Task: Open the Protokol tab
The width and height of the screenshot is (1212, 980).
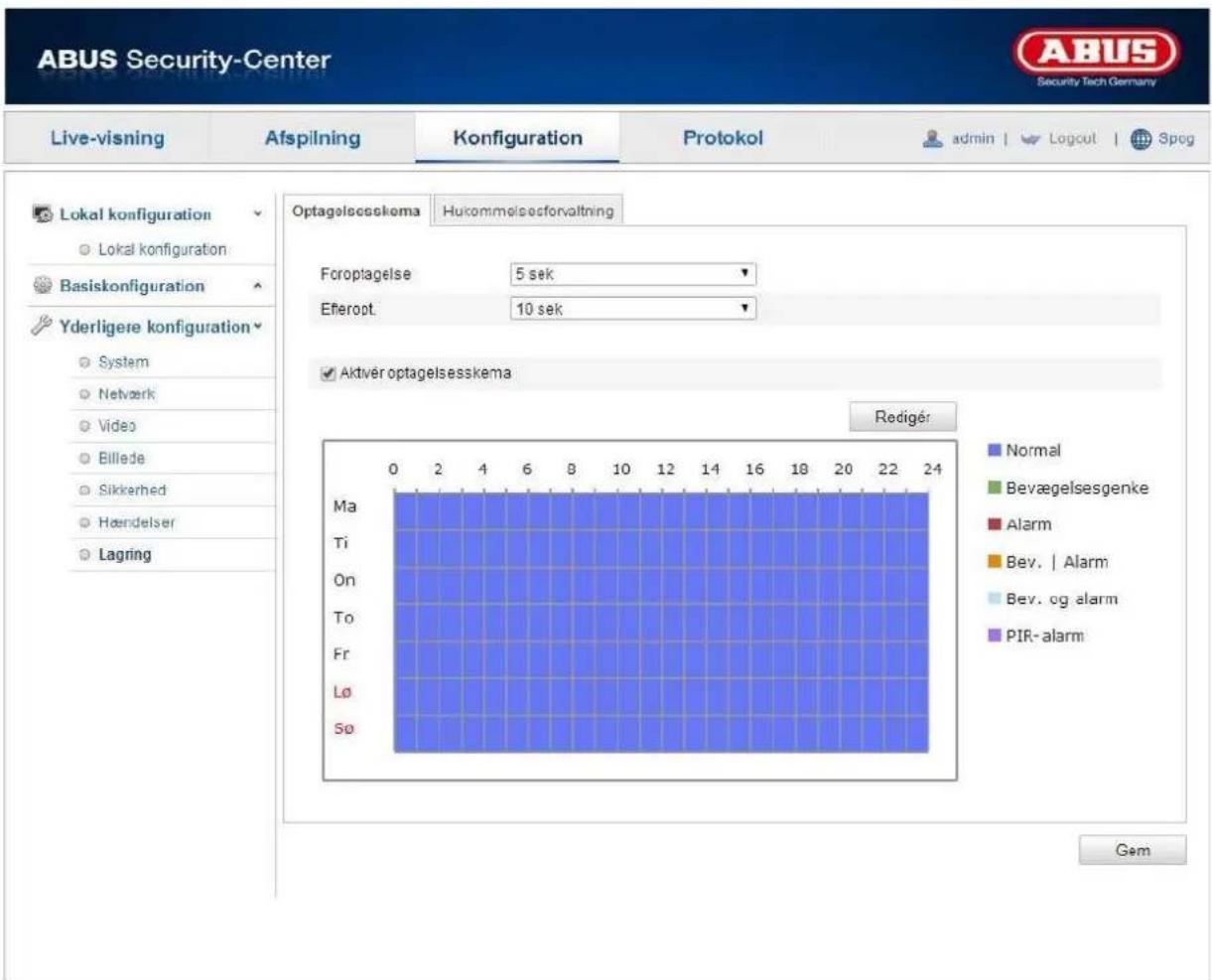Action: (723, 138)
